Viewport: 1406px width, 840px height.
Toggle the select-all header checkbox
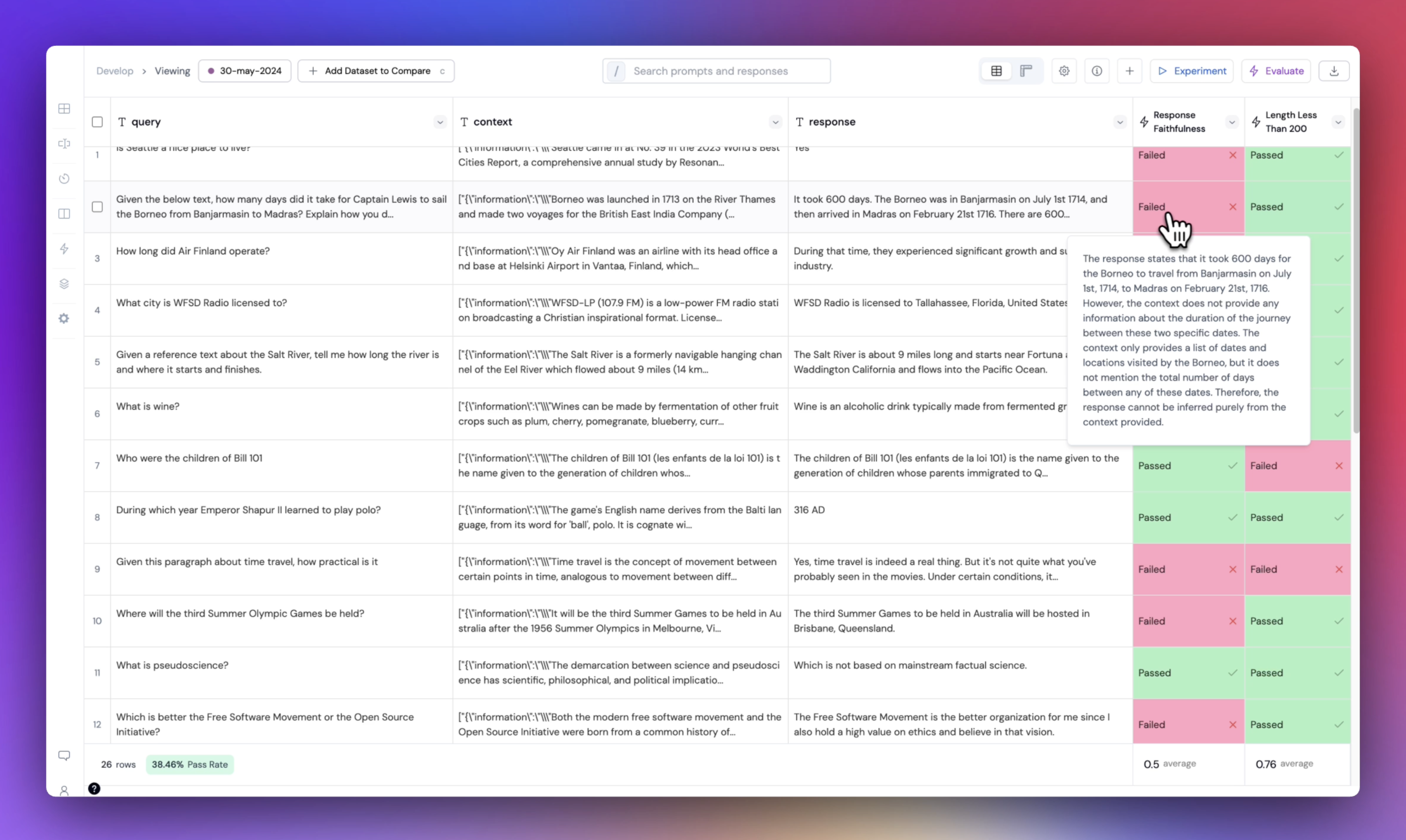97,122
